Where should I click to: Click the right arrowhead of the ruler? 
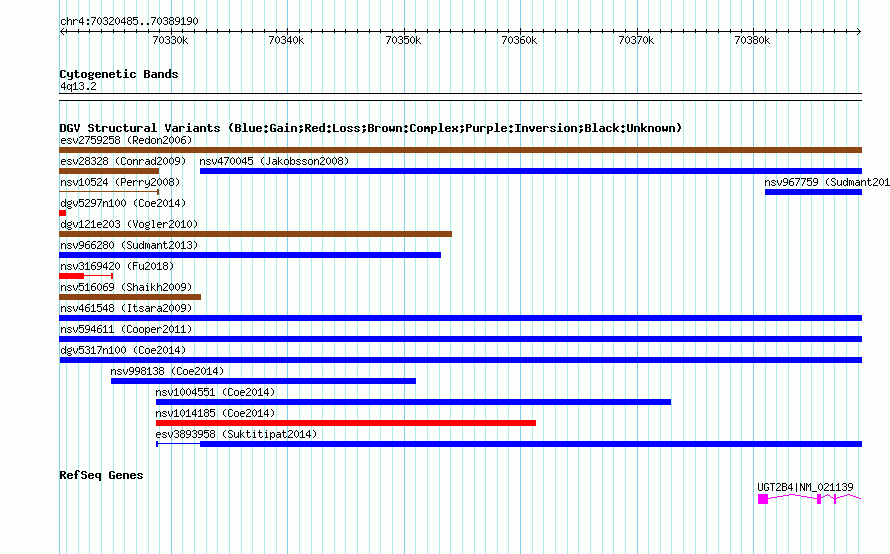(859, 32)
